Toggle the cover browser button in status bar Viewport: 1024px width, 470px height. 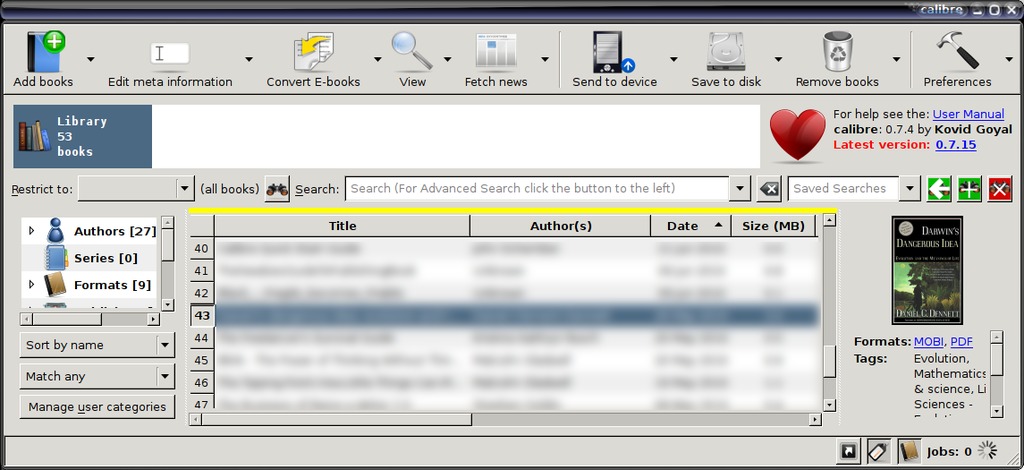click(848, 452)
